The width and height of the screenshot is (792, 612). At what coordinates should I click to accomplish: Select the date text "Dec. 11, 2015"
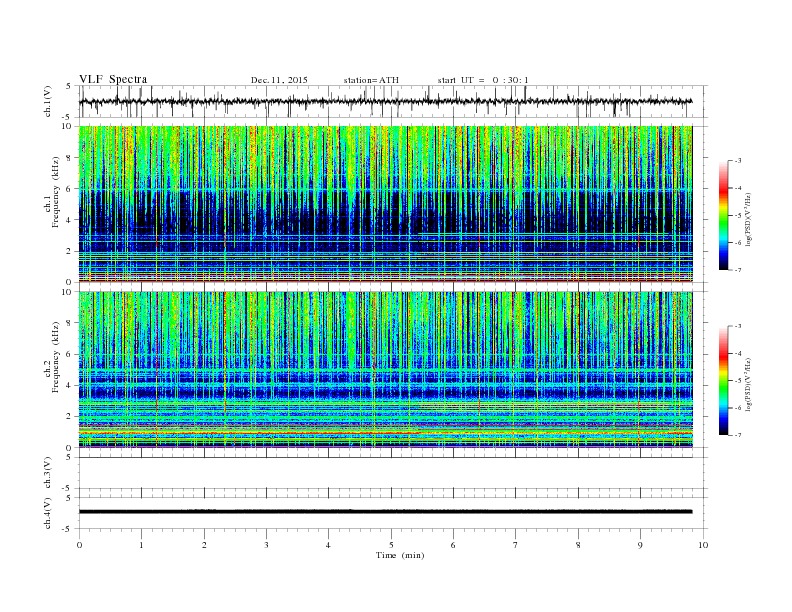tap(279, 80)
